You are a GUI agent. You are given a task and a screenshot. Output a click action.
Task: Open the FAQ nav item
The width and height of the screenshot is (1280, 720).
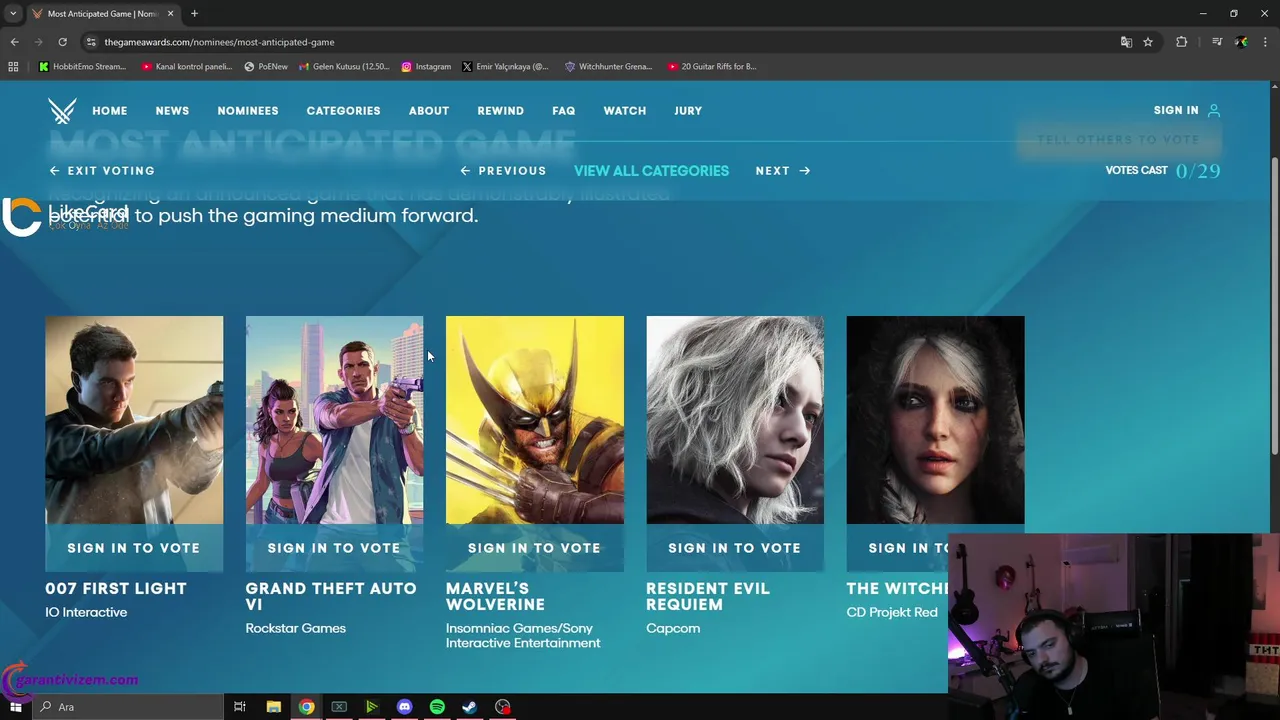564,111
